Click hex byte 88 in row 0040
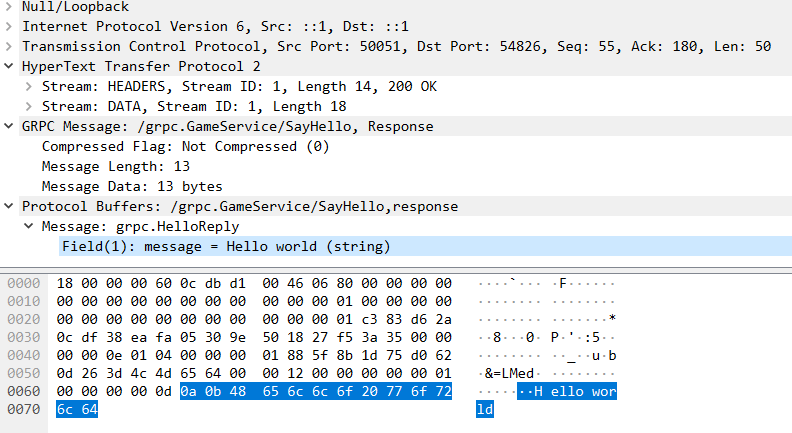 coord(295,356)
